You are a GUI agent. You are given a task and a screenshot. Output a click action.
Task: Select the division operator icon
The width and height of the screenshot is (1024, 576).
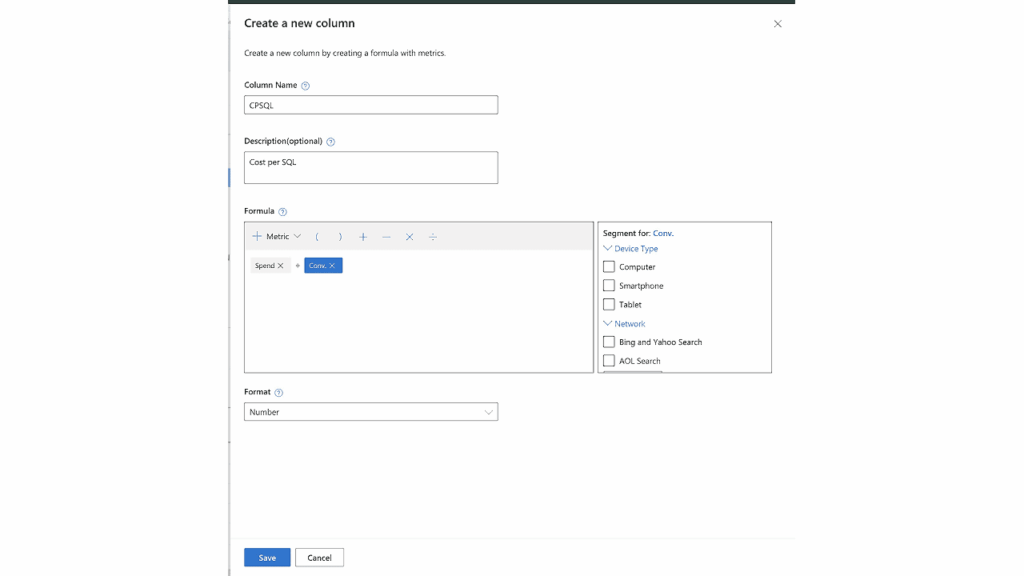[x=432, y=237]
